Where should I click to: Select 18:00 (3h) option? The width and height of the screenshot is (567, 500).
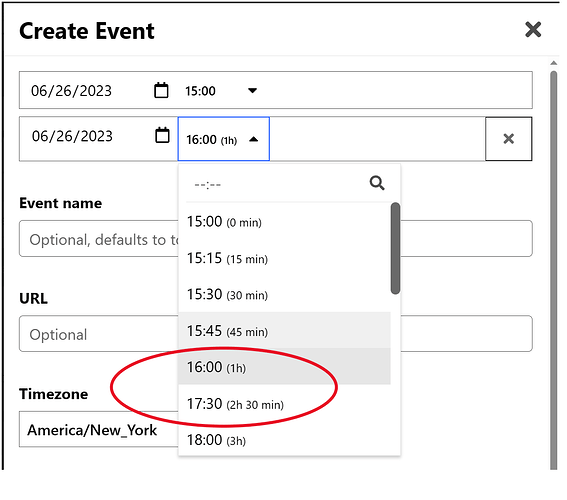point(285,440)
